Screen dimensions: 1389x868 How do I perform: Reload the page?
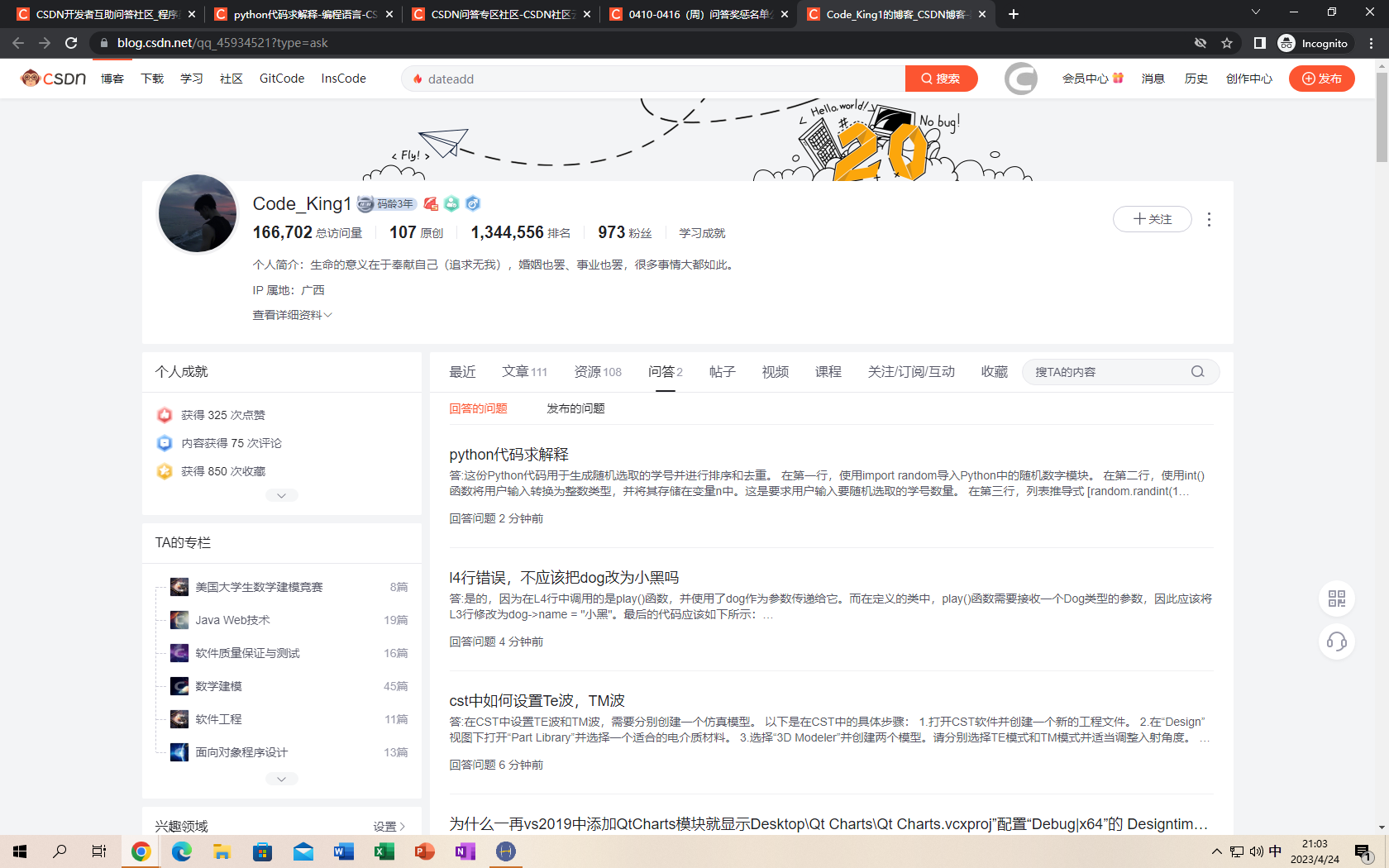pos(71,43)
